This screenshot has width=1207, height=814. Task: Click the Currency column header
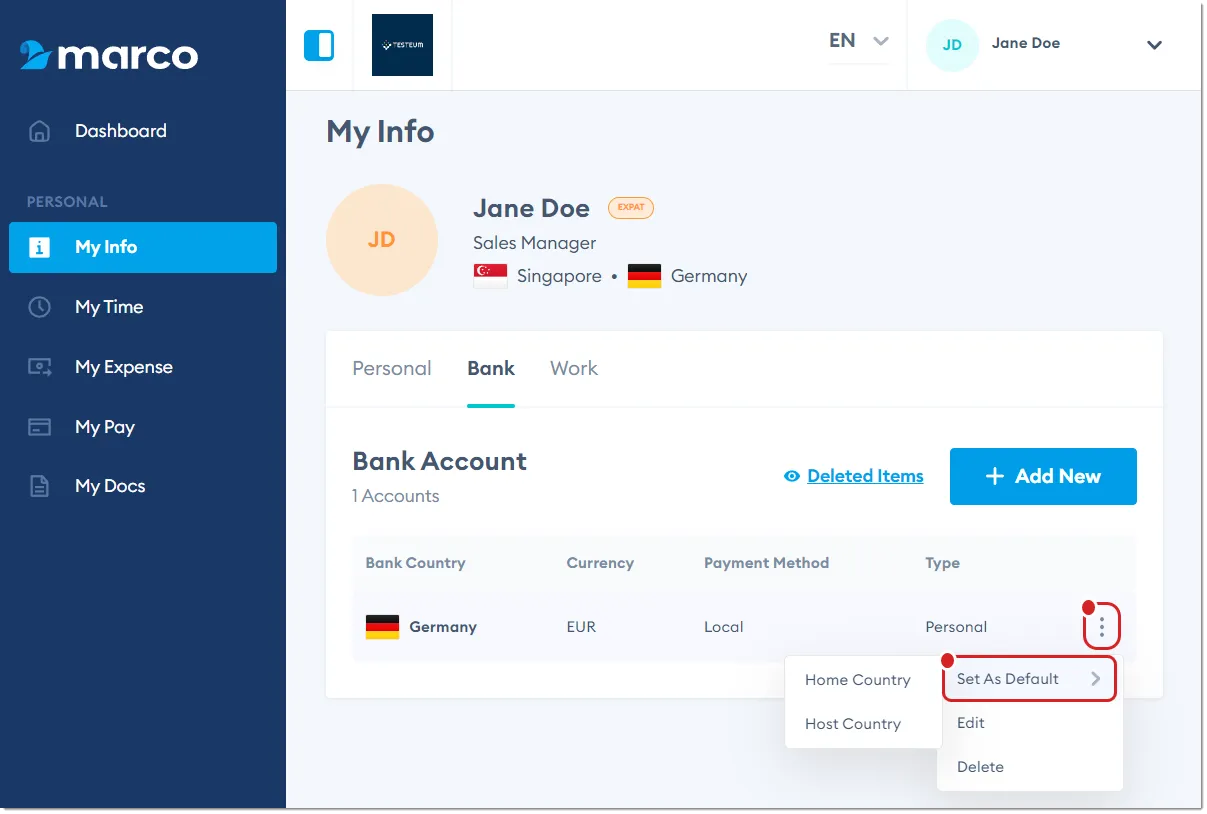[600, 563]
